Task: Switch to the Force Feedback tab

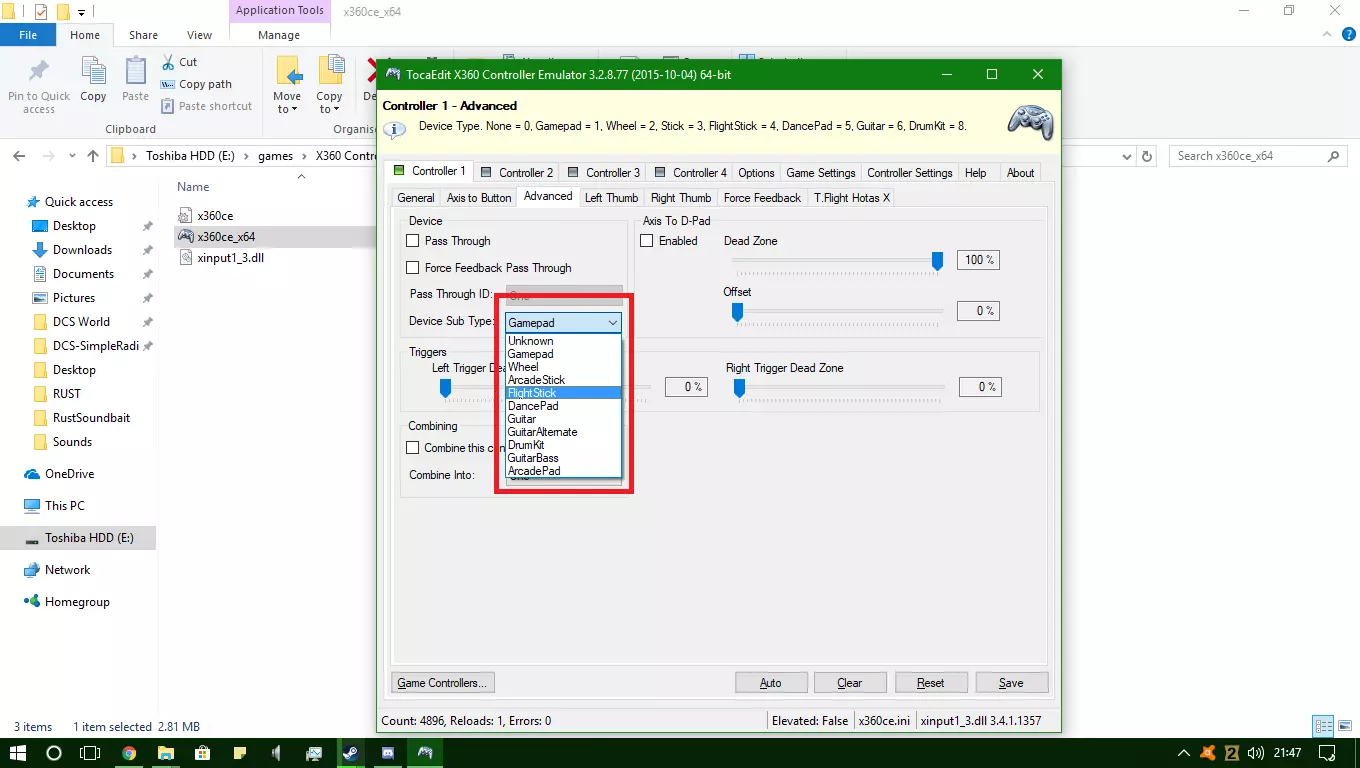Action: (762, 198)
